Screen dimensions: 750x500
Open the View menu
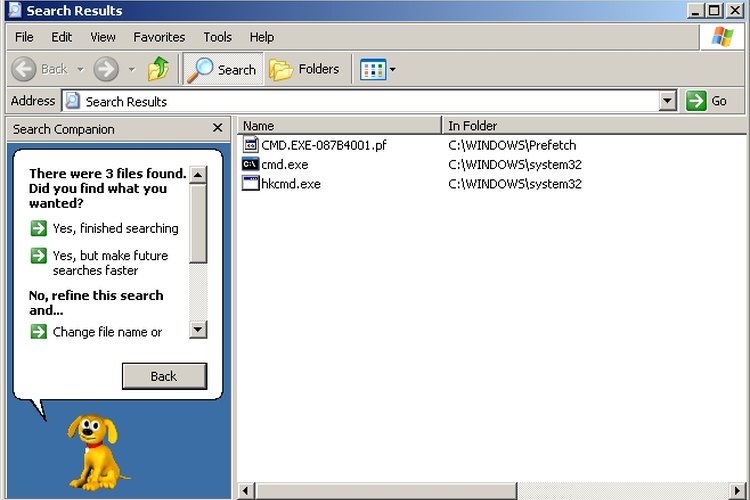pyautogui.click(x=103, y=37)
